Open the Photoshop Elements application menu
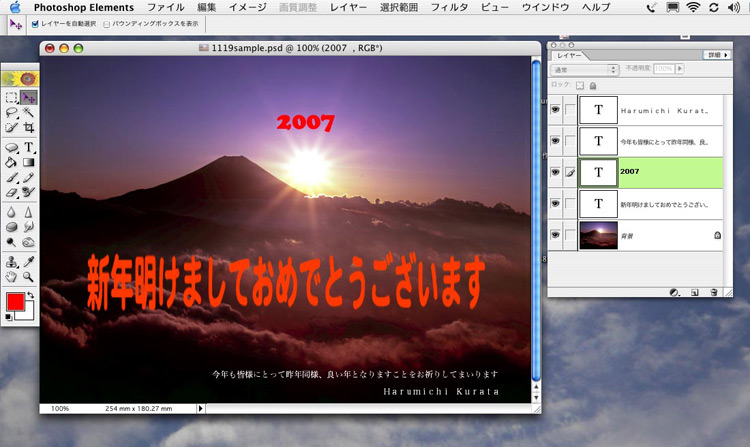The image size is (750, 447). (84, 7)
